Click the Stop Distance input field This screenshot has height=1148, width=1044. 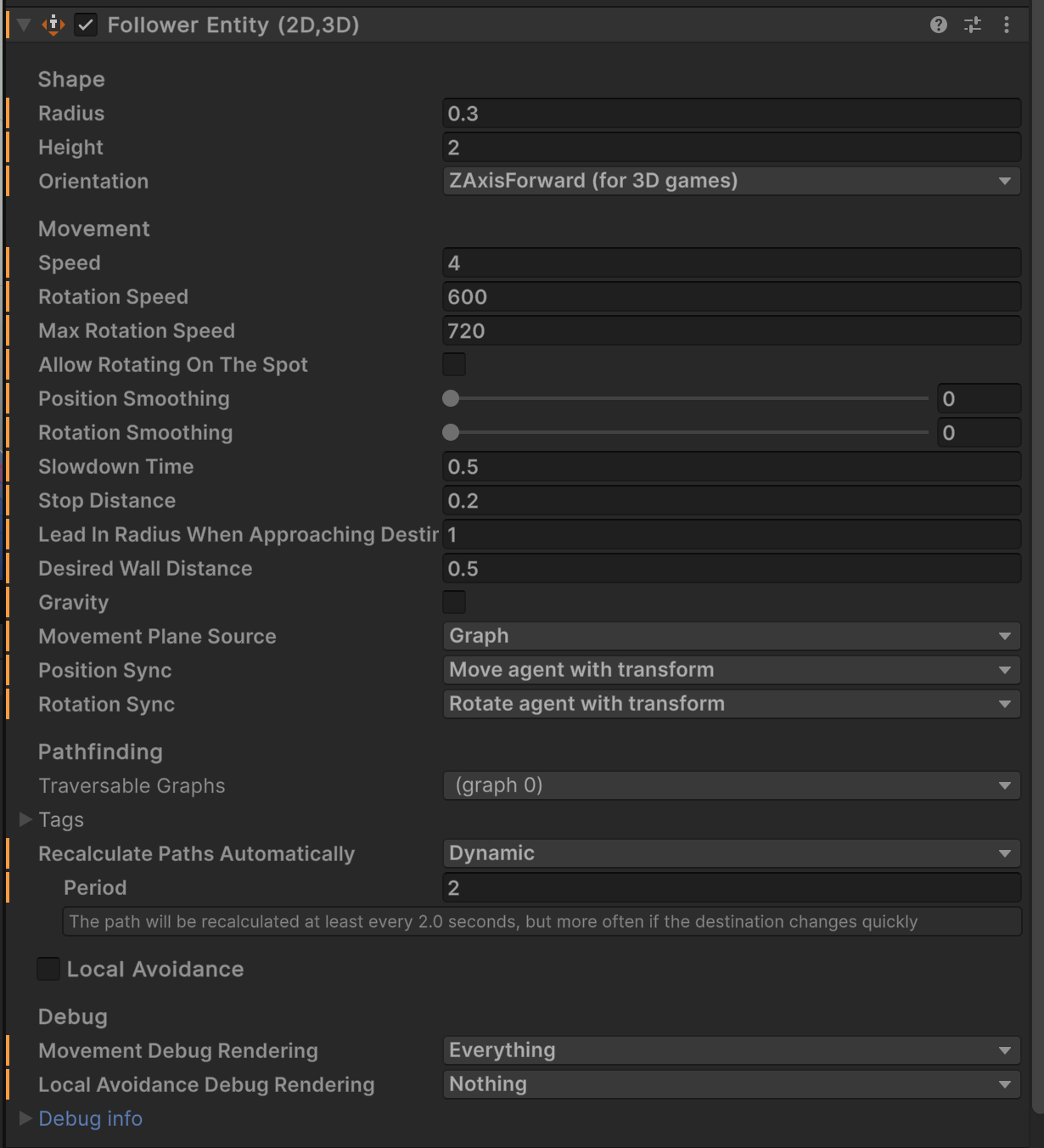(732, 500)
